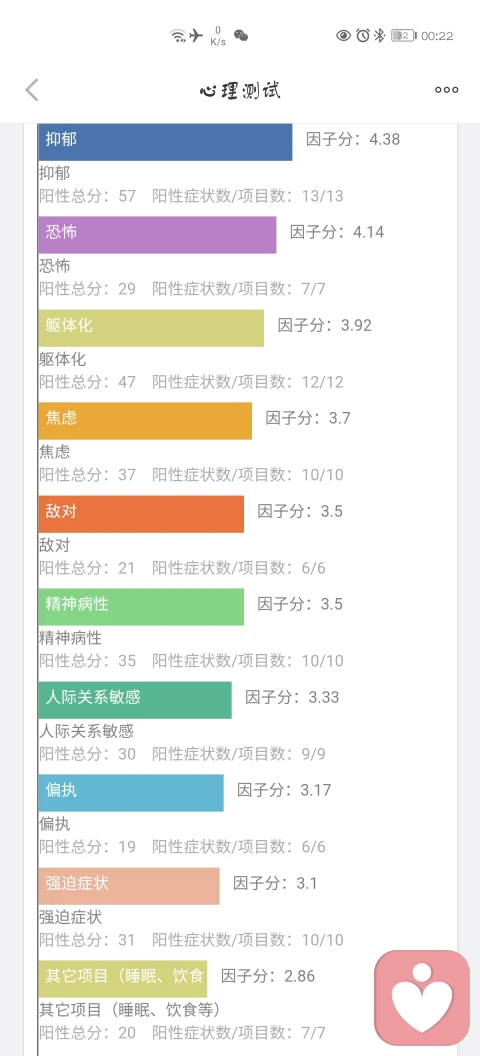Image resolution: width=480 pixels, height=1056 pixels.
Task: Tap the battery indicator icon
Action: point(404,36)
